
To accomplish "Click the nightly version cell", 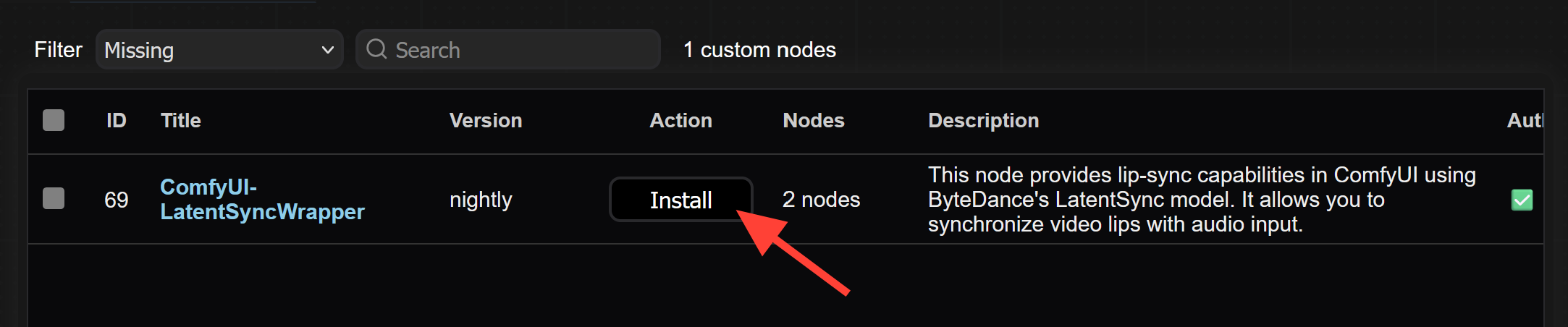I will pyautogui.click(x=481, y=200).
